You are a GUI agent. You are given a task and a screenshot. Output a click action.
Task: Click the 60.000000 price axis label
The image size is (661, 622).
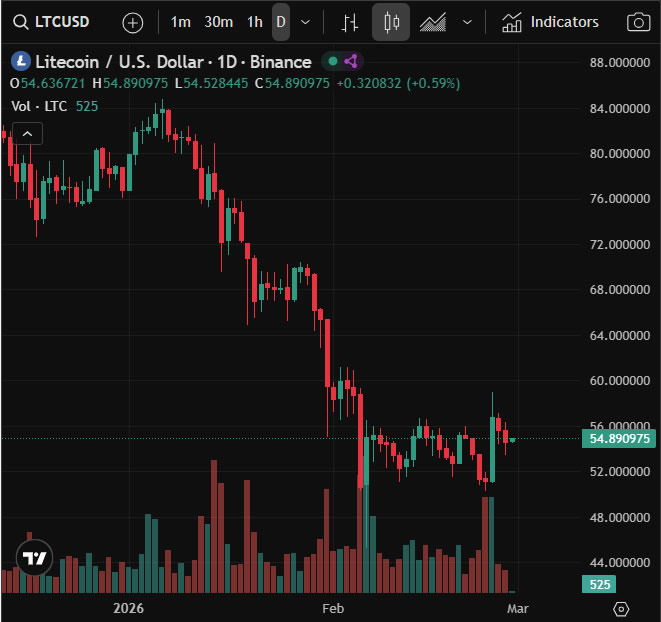620,381
